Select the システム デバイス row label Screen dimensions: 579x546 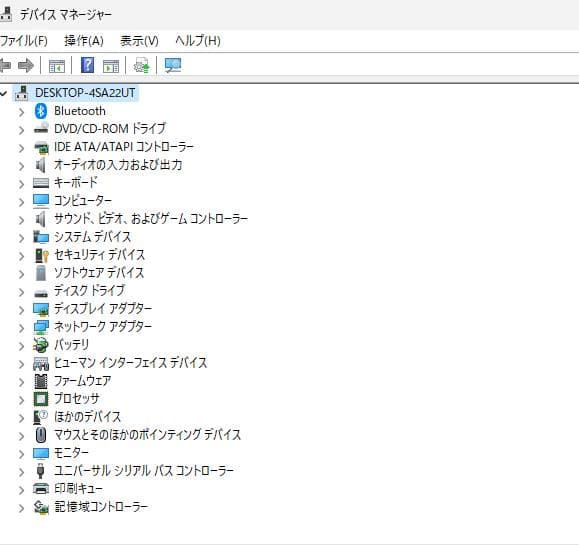pos(92,237)
